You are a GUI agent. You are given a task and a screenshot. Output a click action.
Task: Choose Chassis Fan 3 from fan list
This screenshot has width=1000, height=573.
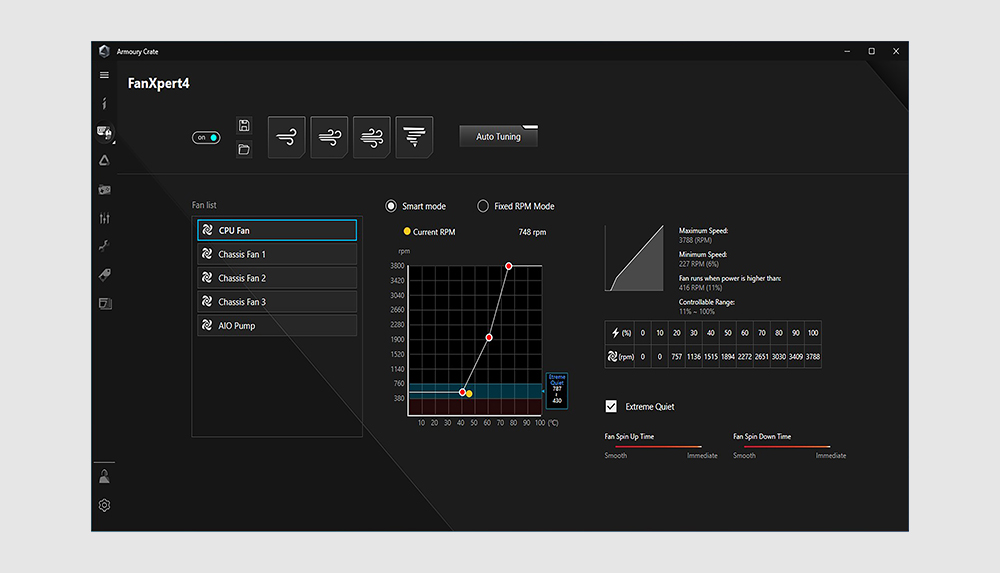[277, 302]
